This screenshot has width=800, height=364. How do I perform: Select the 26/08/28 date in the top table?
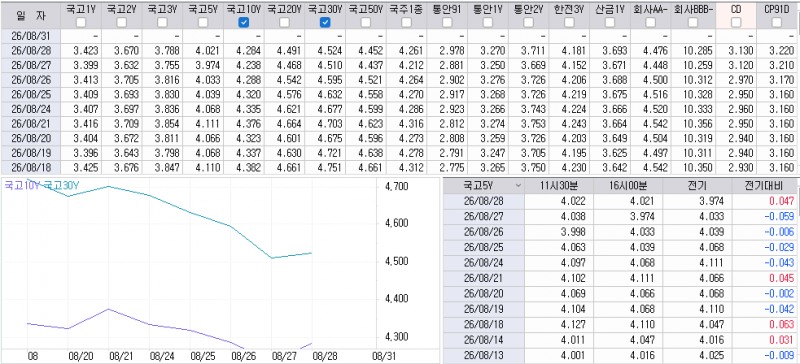tap(30, 51)
